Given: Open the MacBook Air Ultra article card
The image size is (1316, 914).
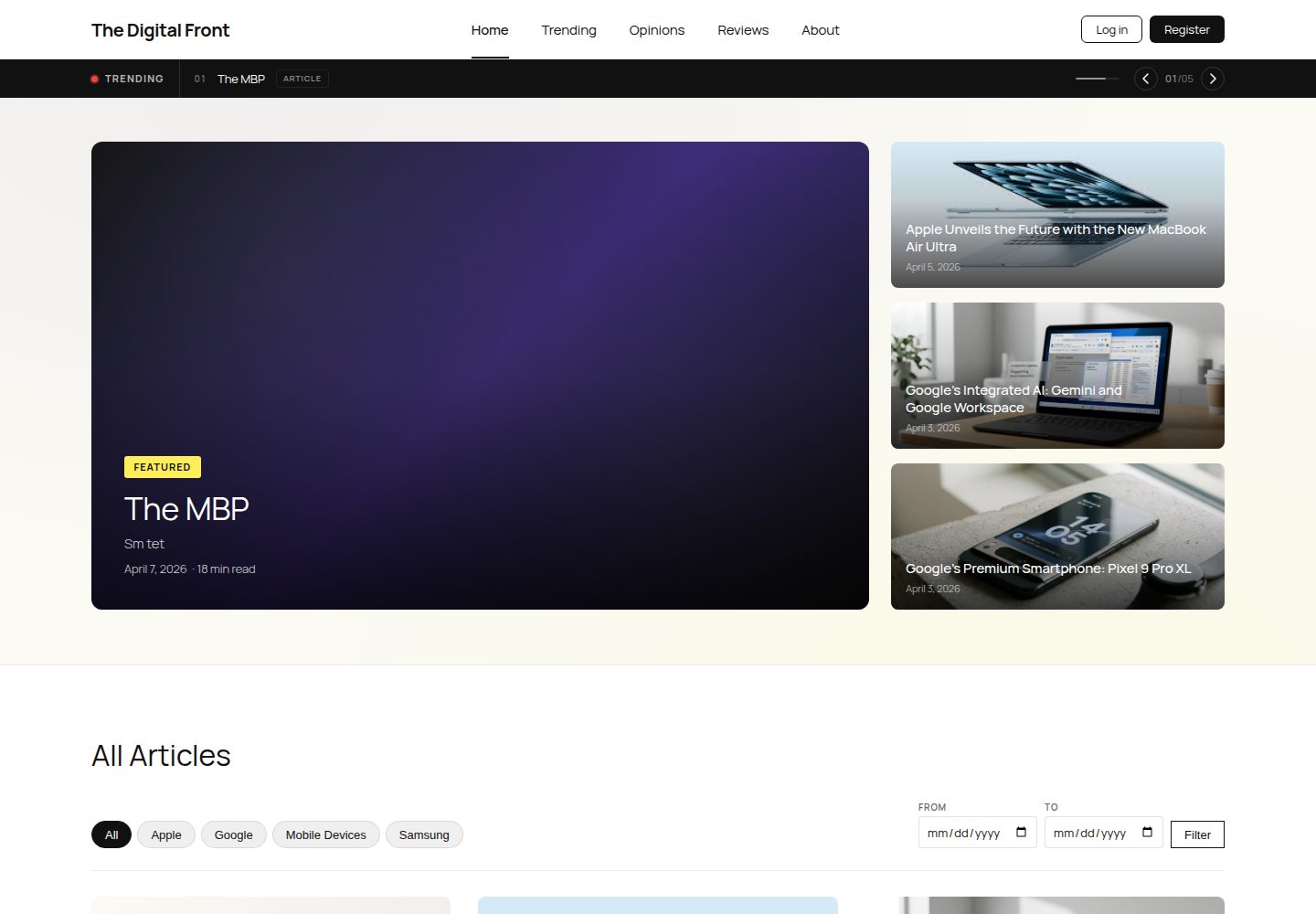Looking at the screenshot, I should [x=1057, y=215].
